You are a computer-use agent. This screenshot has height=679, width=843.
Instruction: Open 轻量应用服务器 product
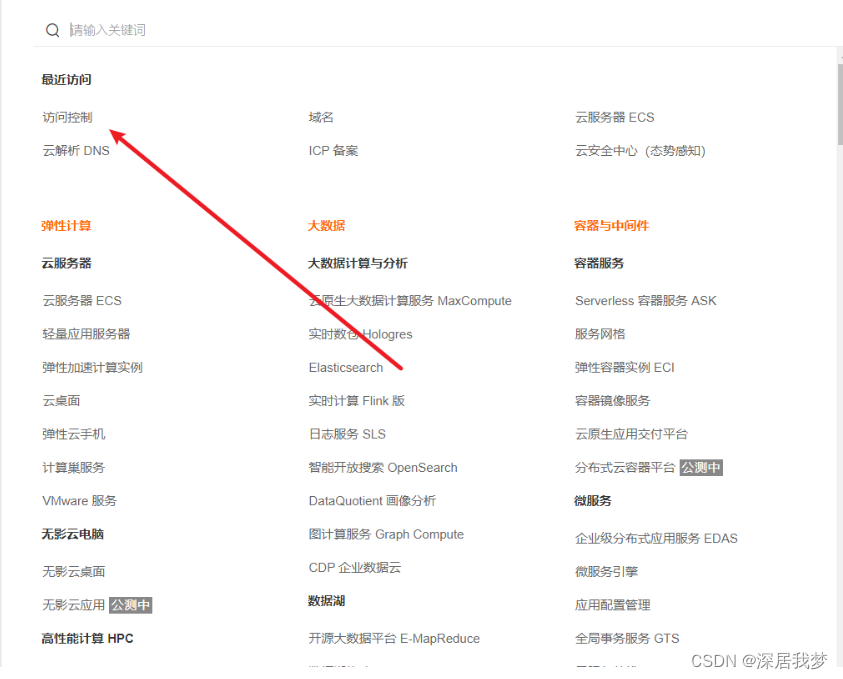[86, 334]
